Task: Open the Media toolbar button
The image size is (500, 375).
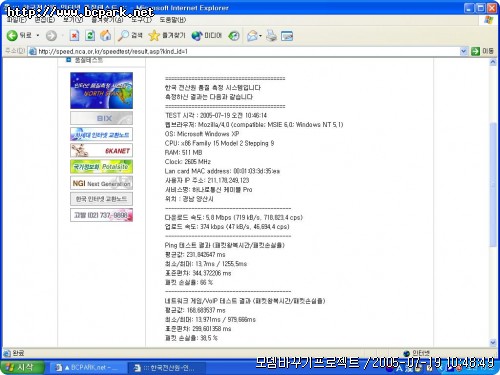Action: click(x=206, y=35)
